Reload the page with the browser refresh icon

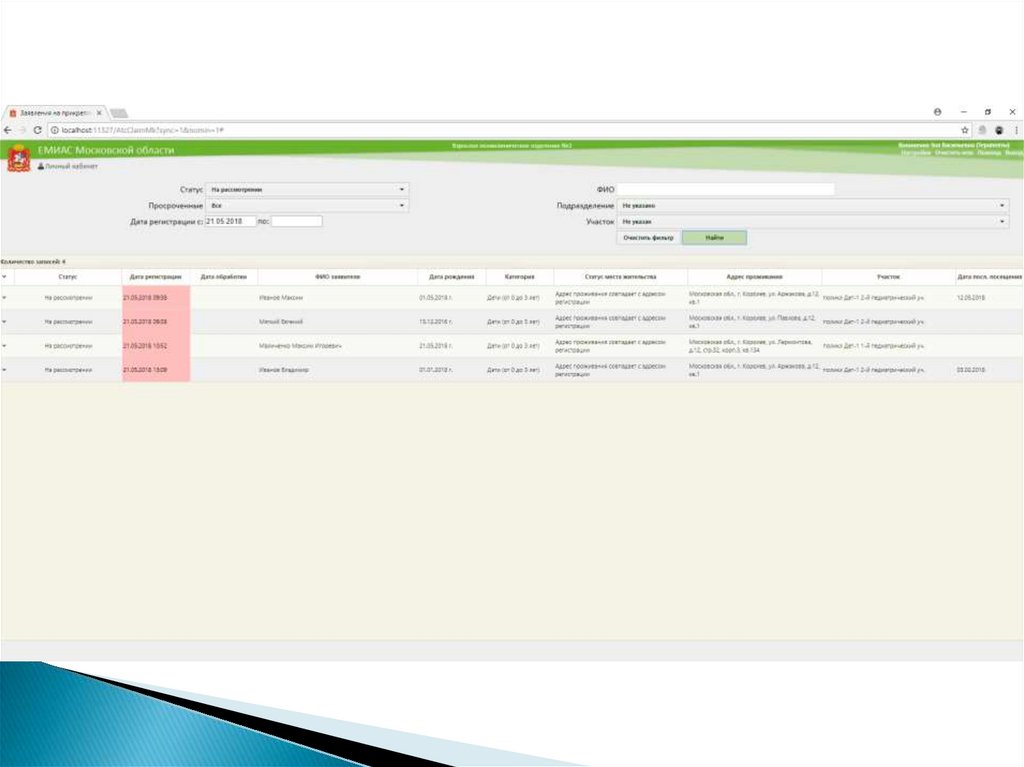(x=37, y=130)
